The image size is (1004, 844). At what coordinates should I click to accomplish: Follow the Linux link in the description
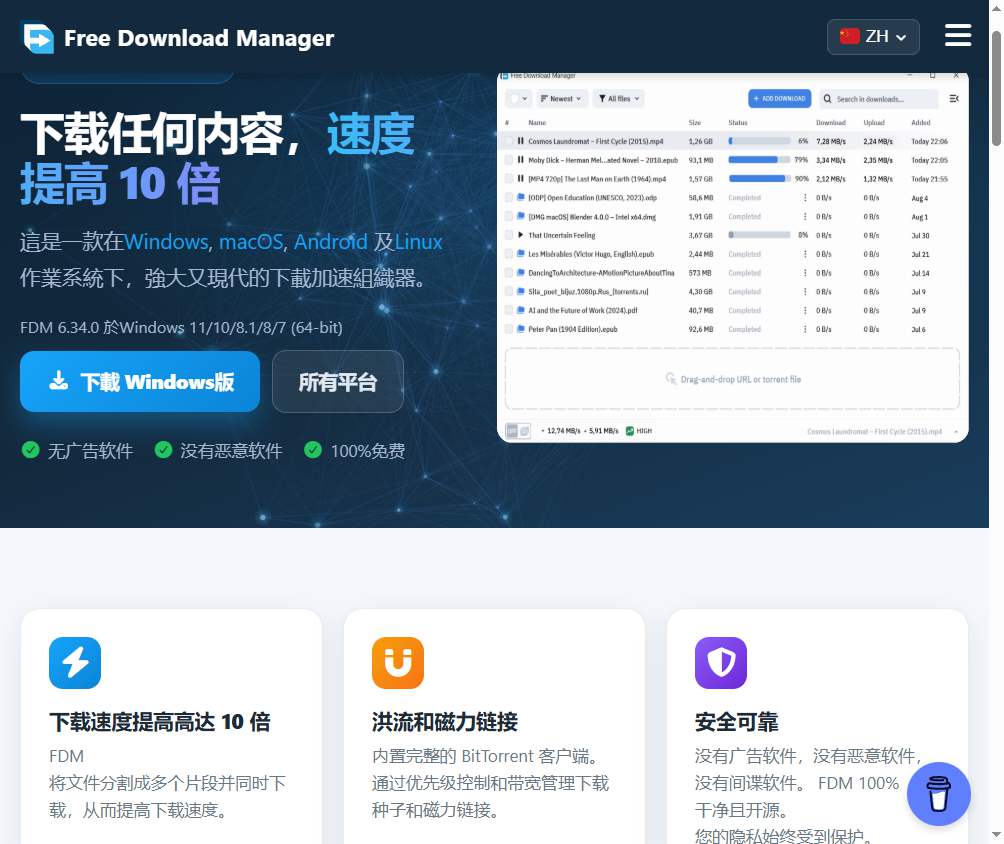point(418,242)
